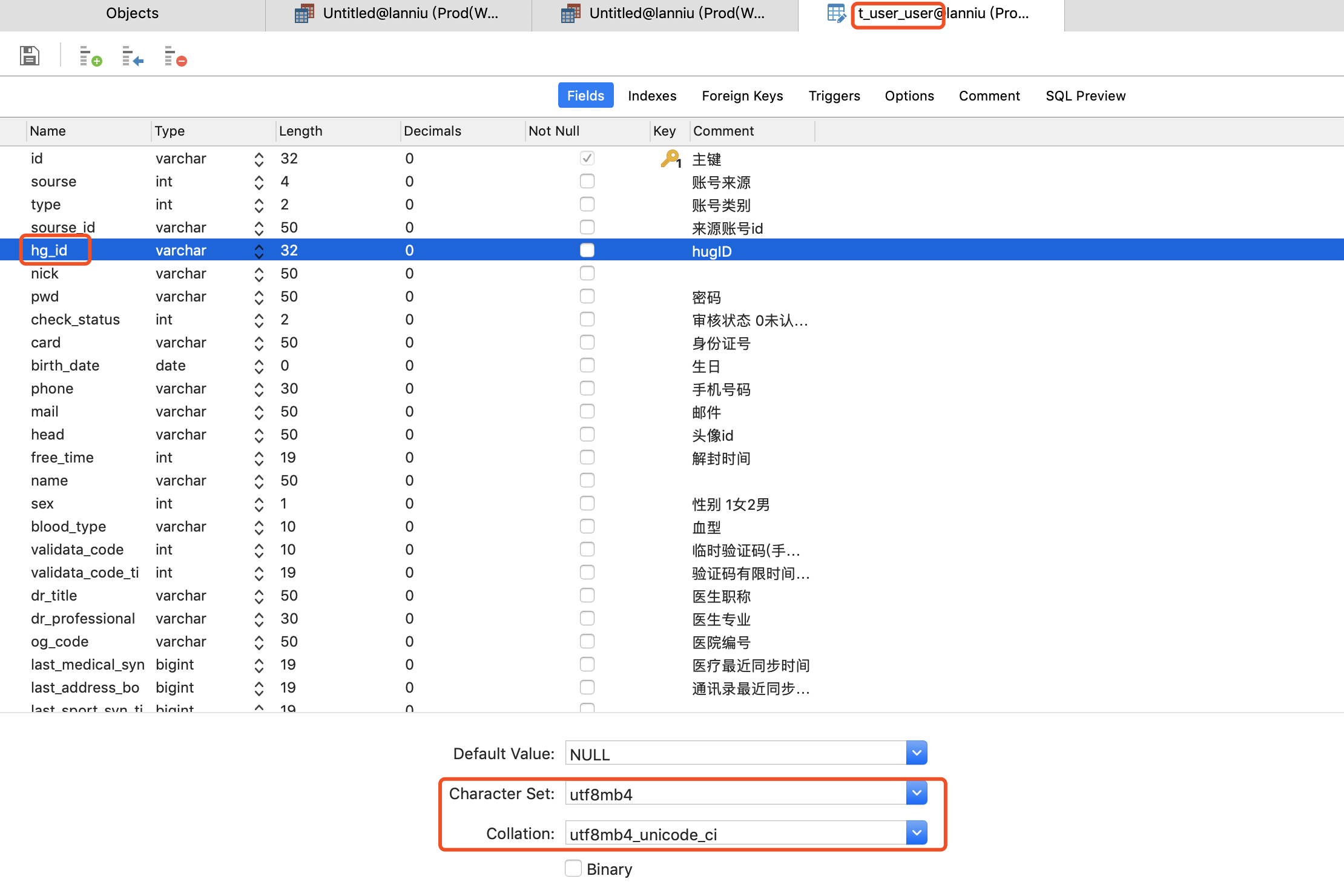Click the Comment column header
This screenshot has width=1344, height=896.
[x=753, y=131]
